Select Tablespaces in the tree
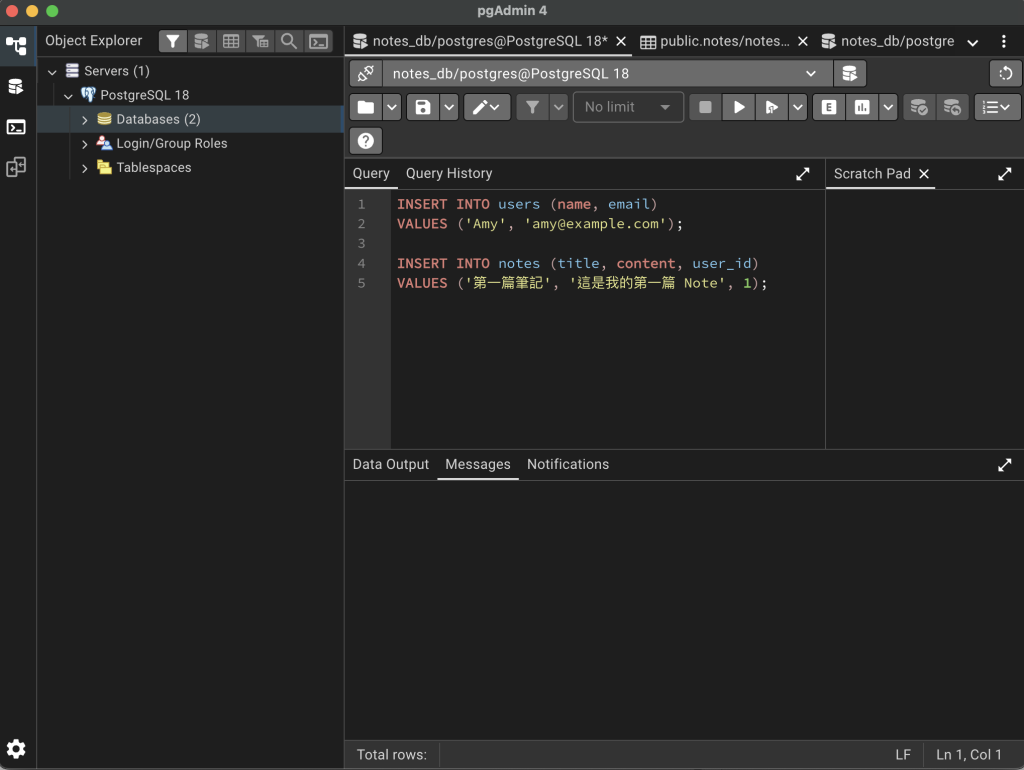This screenshot has height=770, width=1024. pos(153,168)
